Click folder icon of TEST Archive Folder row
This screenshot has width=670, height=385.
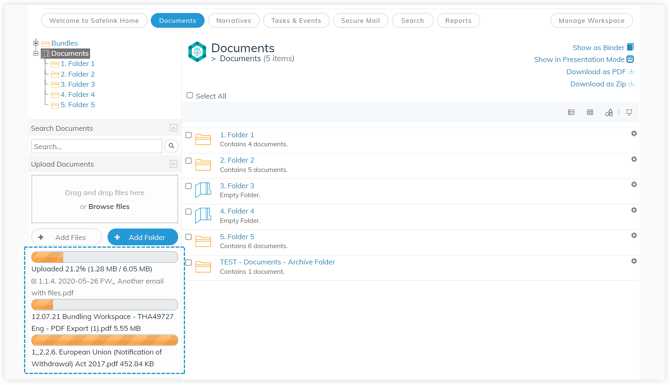[x=203, y=267]
